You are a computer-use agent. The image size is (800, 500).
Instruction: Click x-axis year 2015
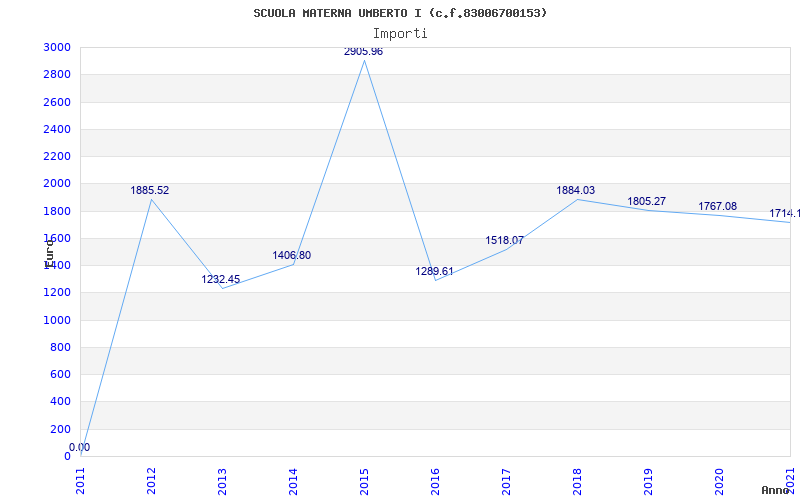click(364, 481)
